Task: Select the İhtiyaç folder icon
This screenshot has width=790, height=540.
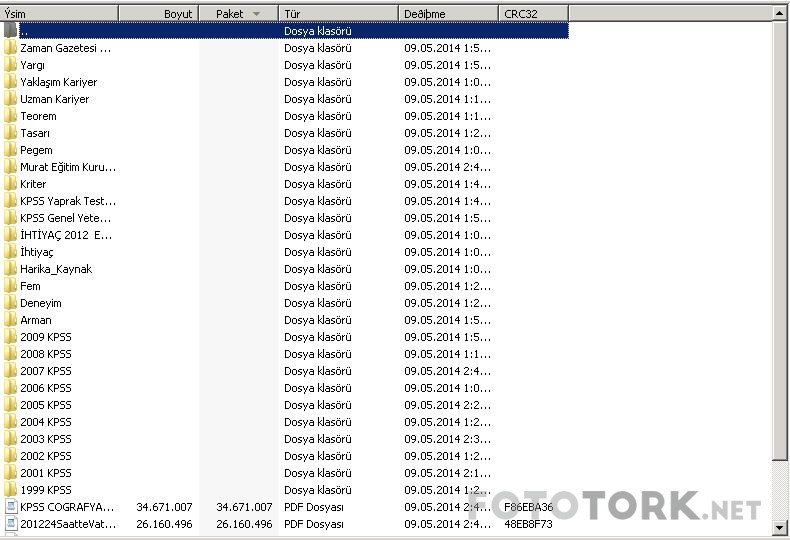Action: point(10,252)
